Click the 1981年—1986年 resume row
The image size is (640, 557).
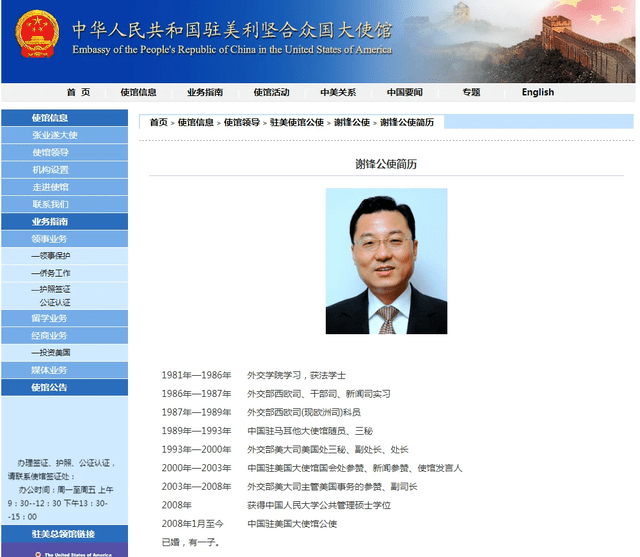click(x=253, y=375)
